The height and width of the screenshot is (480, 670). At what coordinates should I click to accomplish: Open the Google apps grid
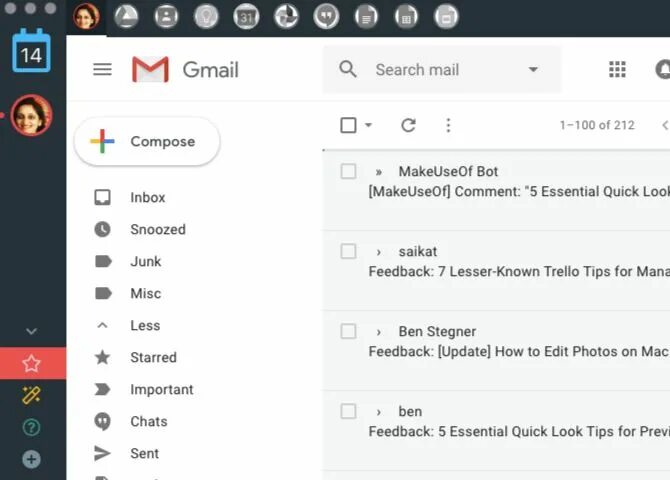tap(617, 69)
